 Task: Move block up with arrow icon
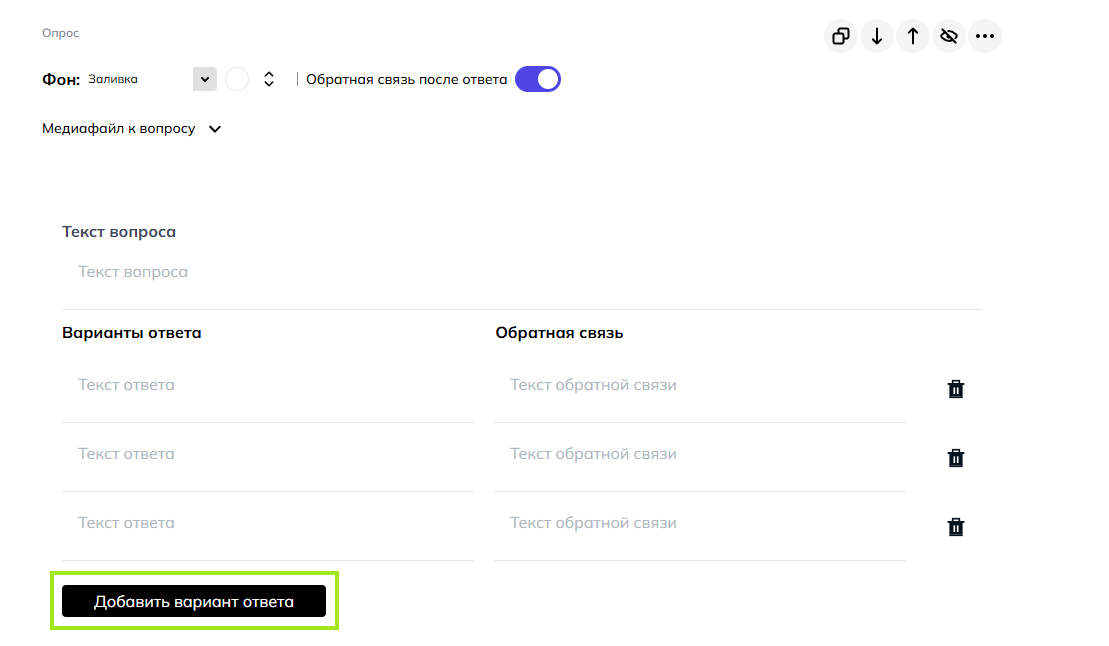point(913,36)
